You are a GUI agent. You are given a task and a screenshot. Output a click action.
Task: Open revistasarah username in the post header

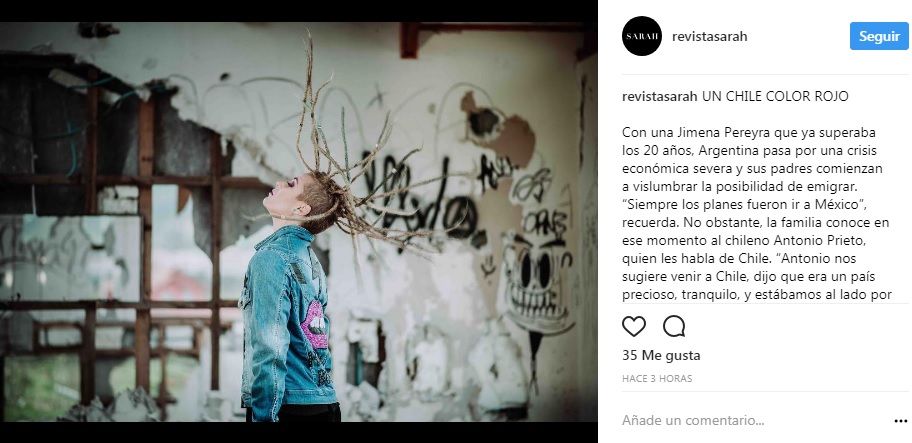pyautogui.click(x=709, y=36)
